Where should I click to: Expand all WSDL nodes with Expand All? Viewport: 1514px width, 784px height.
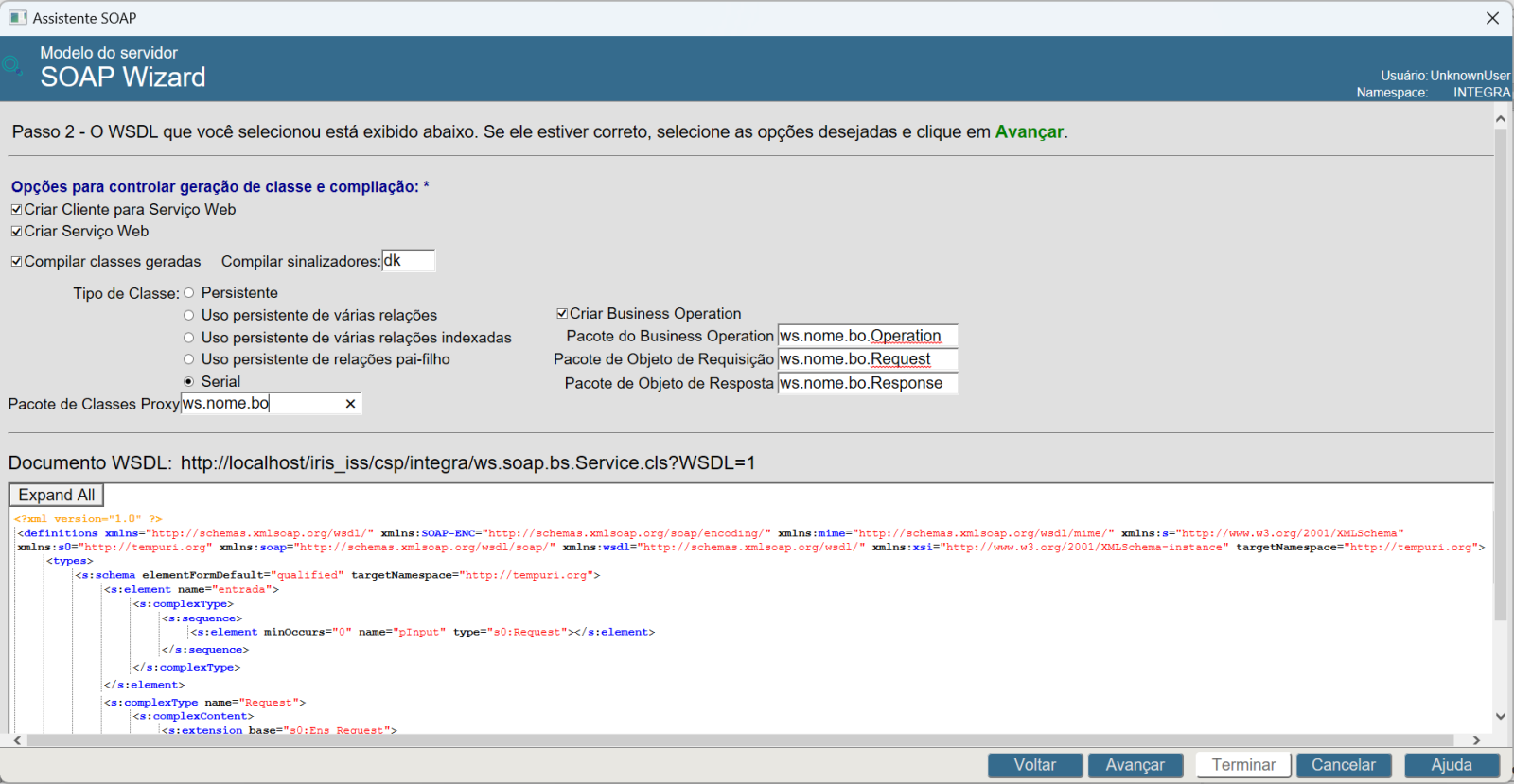57,495
